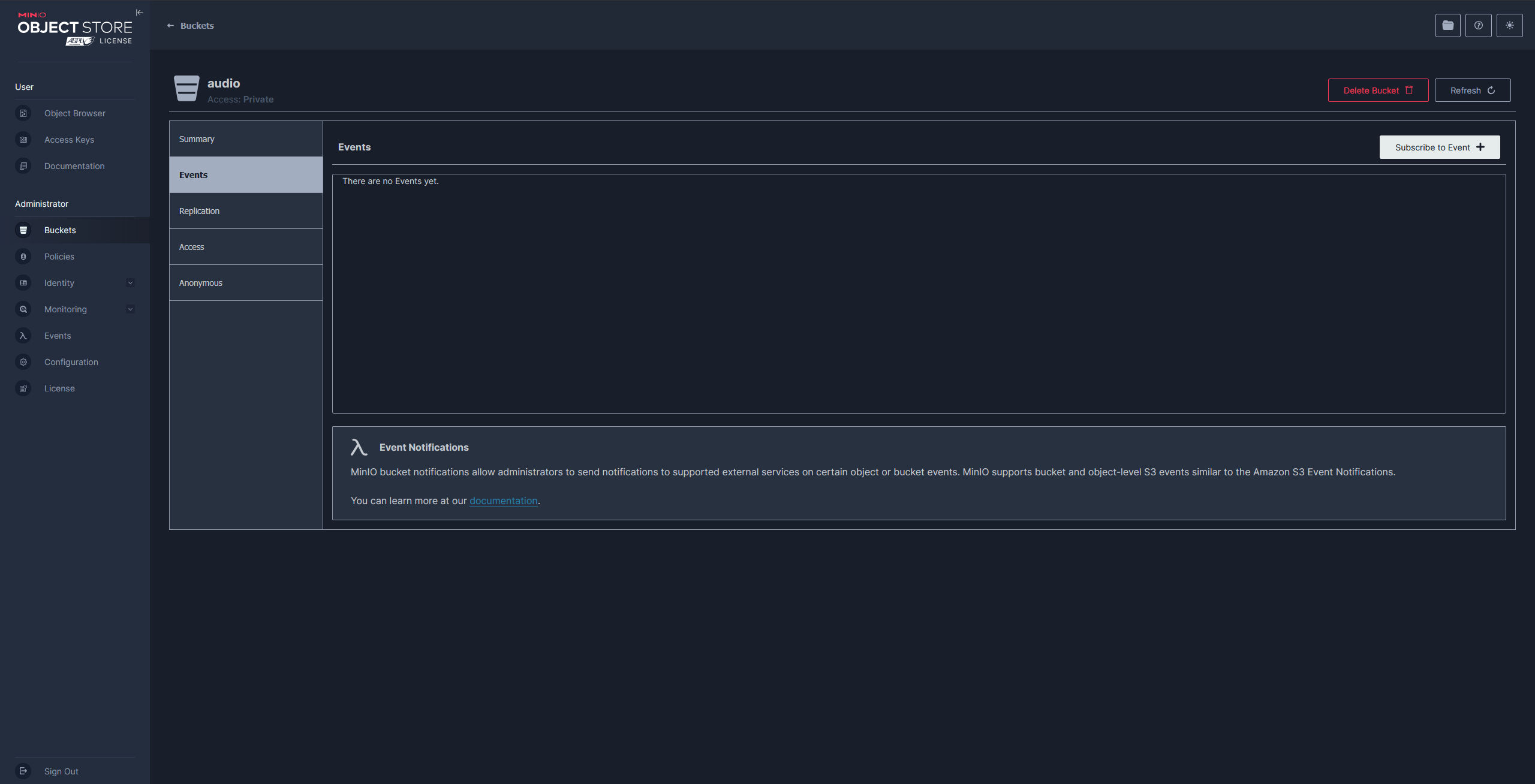Screen dimensions: 1535x784
Task: Collapse the sidebar menu icon
Action: (x=139, y=13)
